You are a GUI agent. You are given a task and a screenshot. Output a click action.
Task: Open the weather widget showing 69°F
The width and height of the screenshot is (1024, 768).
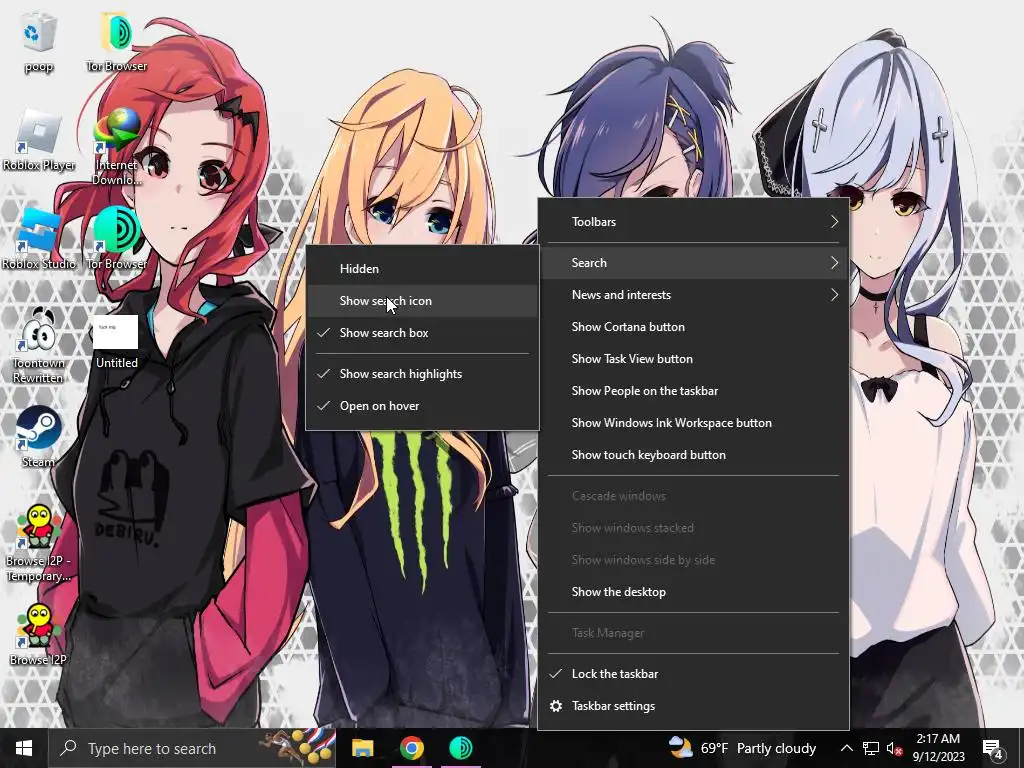click(x=743, y=748)
